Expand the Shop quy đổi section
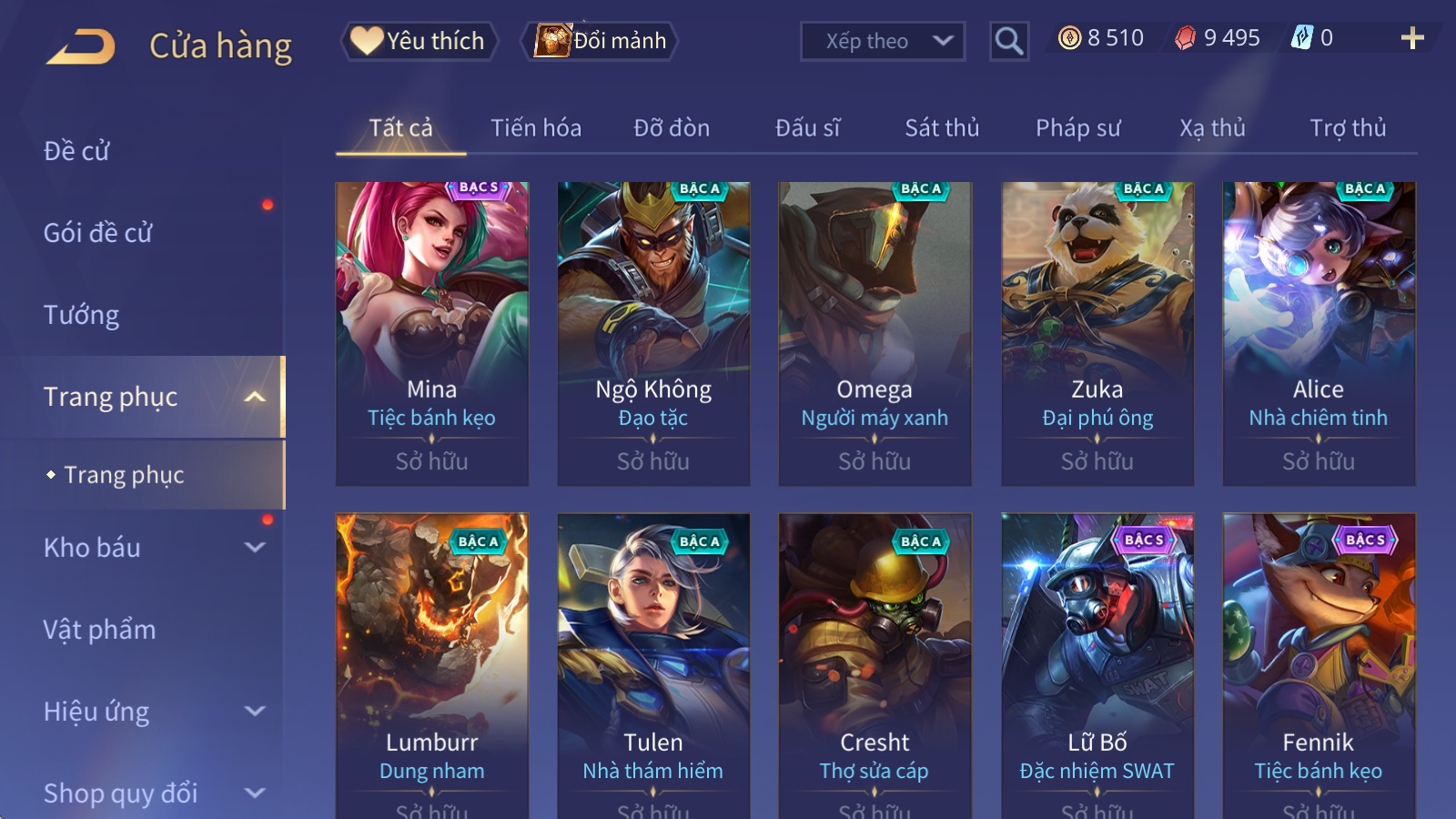This screenshot has height=819, width=1456. [x=255, y=793]
